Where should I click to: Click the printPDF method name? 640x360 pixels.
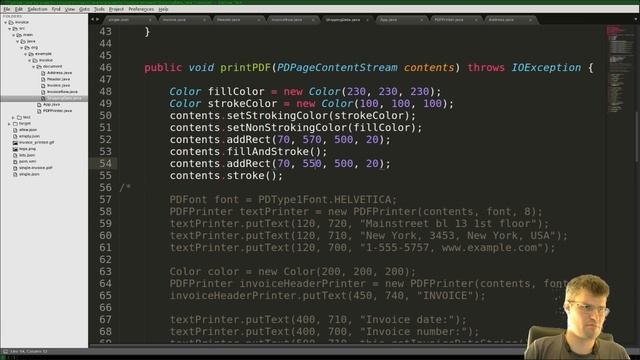245,68
